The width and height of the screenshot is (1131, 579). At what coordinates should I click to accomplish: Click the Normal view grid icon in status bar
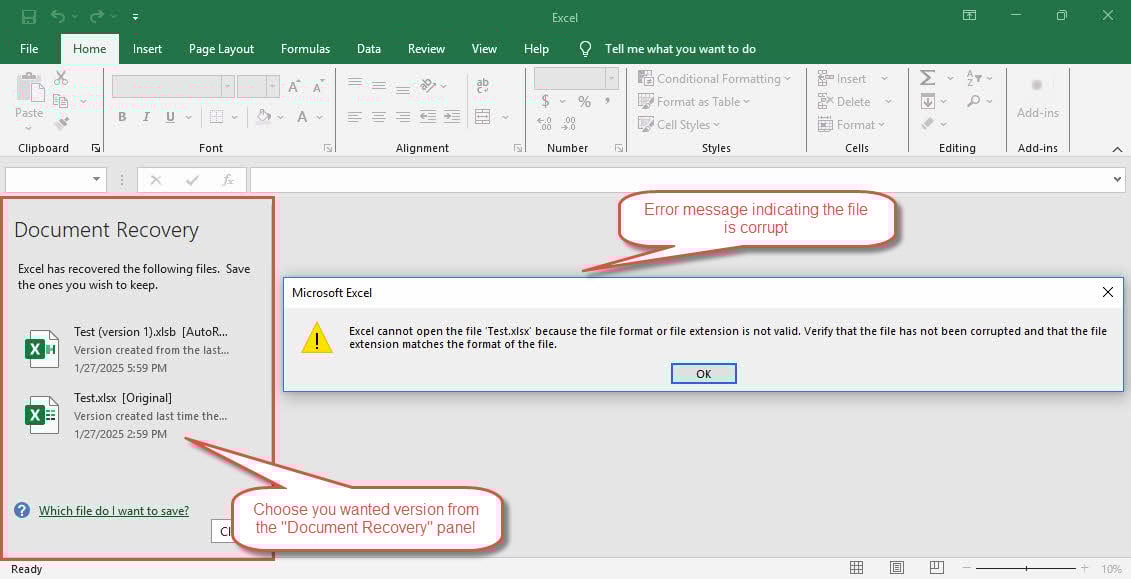click(856, 568)
